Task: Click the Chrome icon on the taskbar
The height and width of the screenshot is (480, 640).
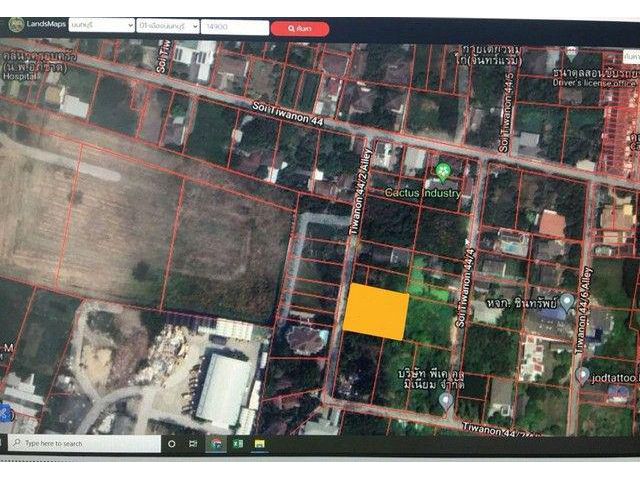Action: [216, 444]
